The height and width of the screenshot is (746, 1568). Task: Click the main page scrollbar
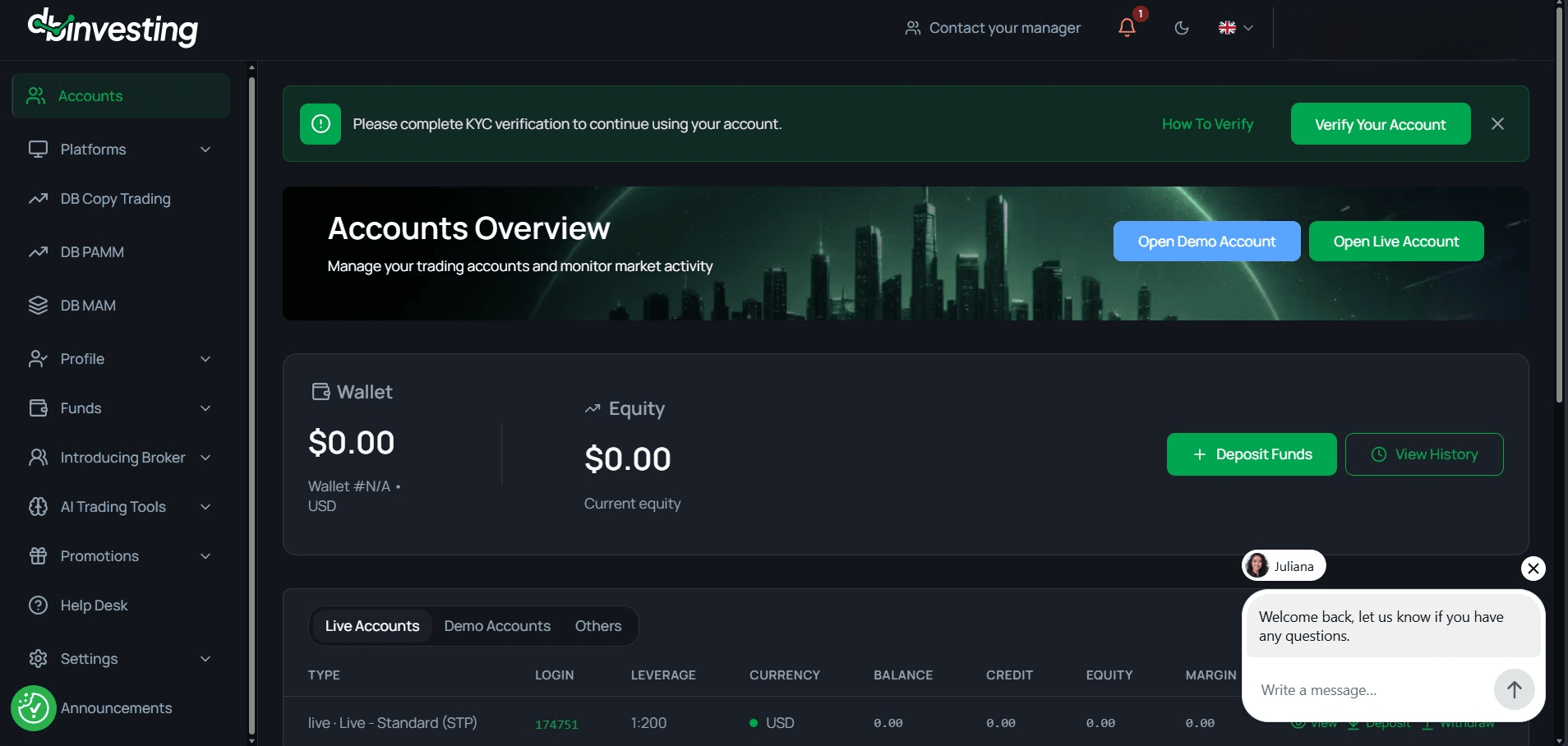(x=1559, y=205)
